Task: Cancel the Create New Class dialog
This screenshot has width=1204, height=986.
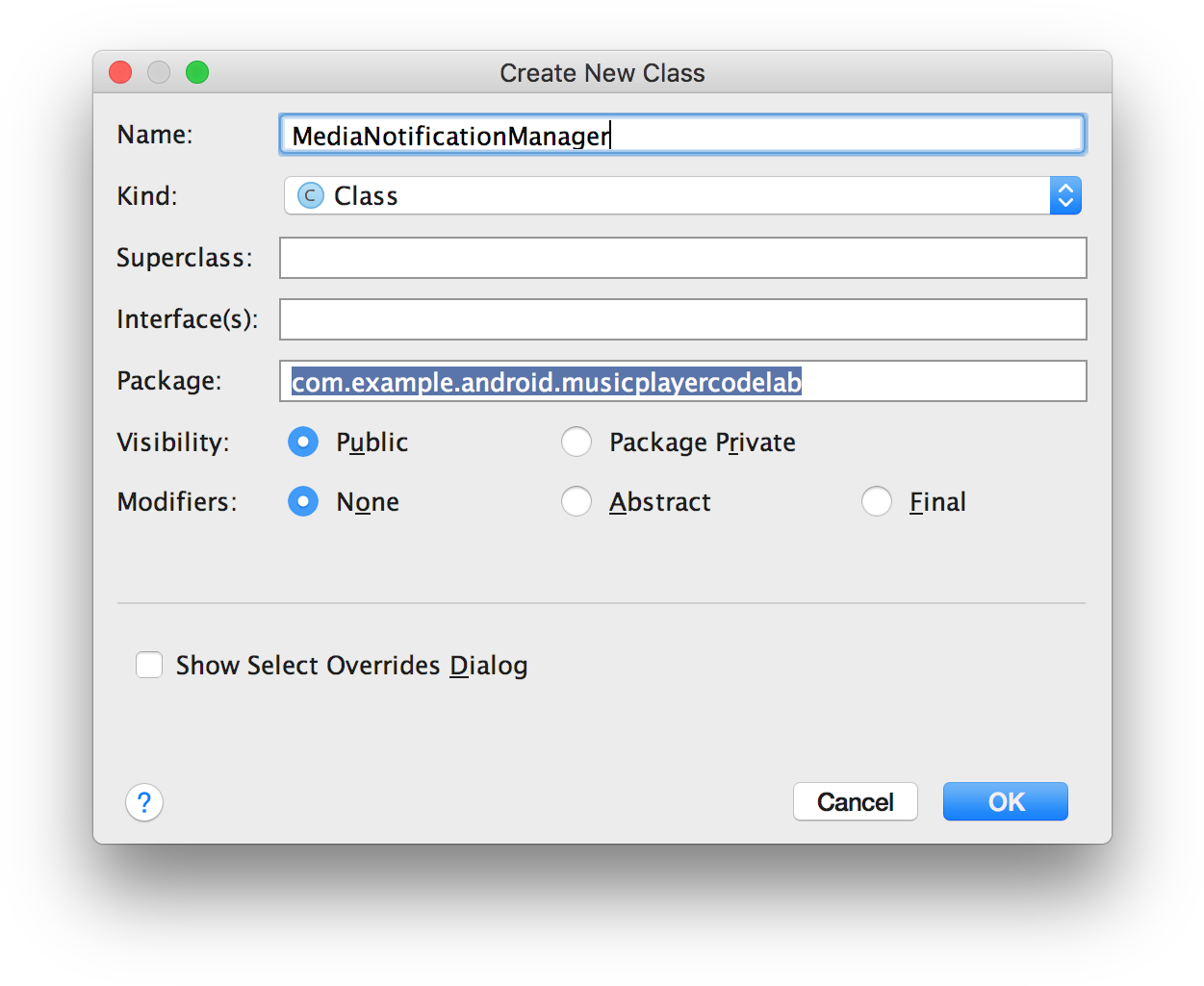Action: click(x=855, y=801)
